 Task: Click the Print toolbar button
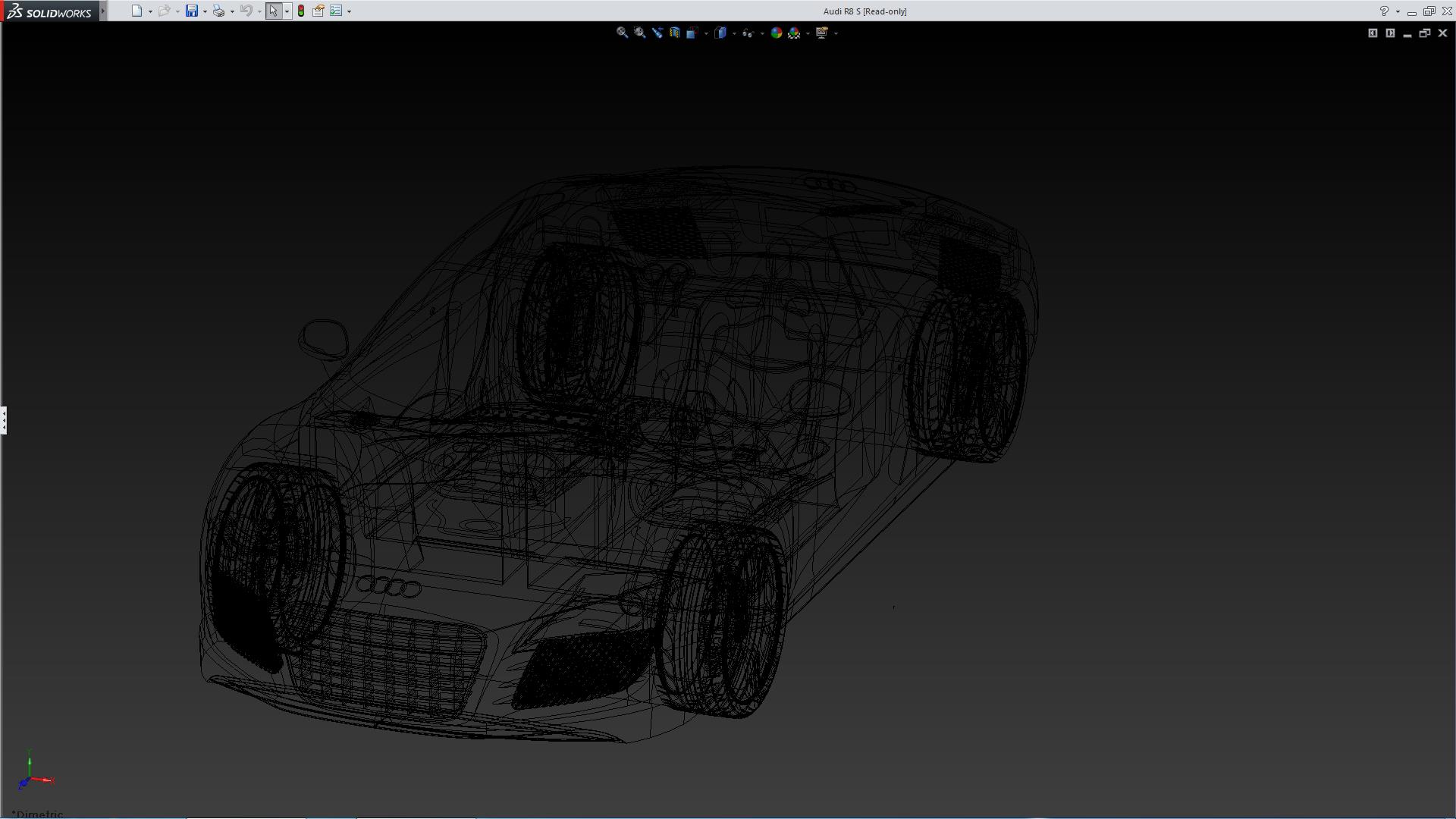pyautogui.click(x=218, y=11)
